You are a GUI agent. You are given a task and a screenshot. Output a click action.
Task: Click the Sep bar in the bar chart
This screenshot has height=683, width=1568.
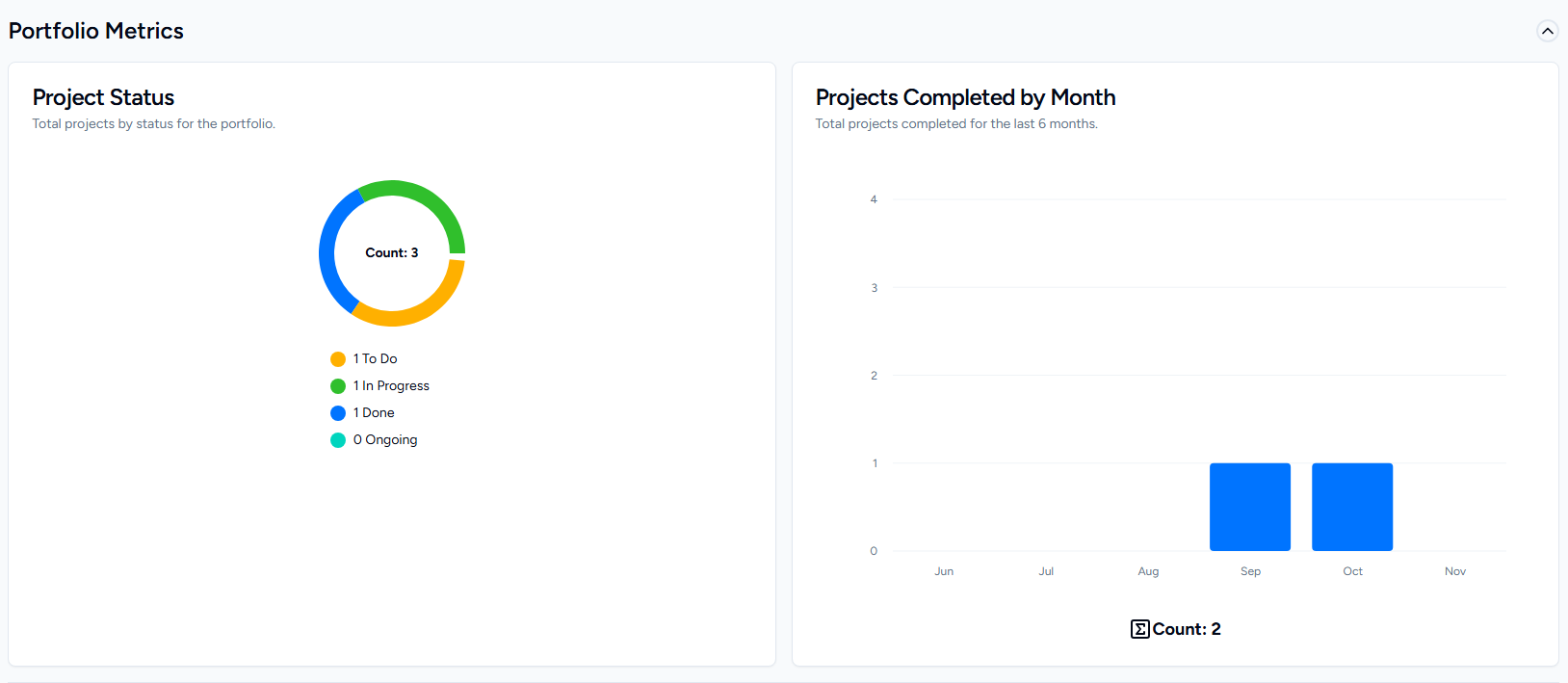[x=1250, y=507]
